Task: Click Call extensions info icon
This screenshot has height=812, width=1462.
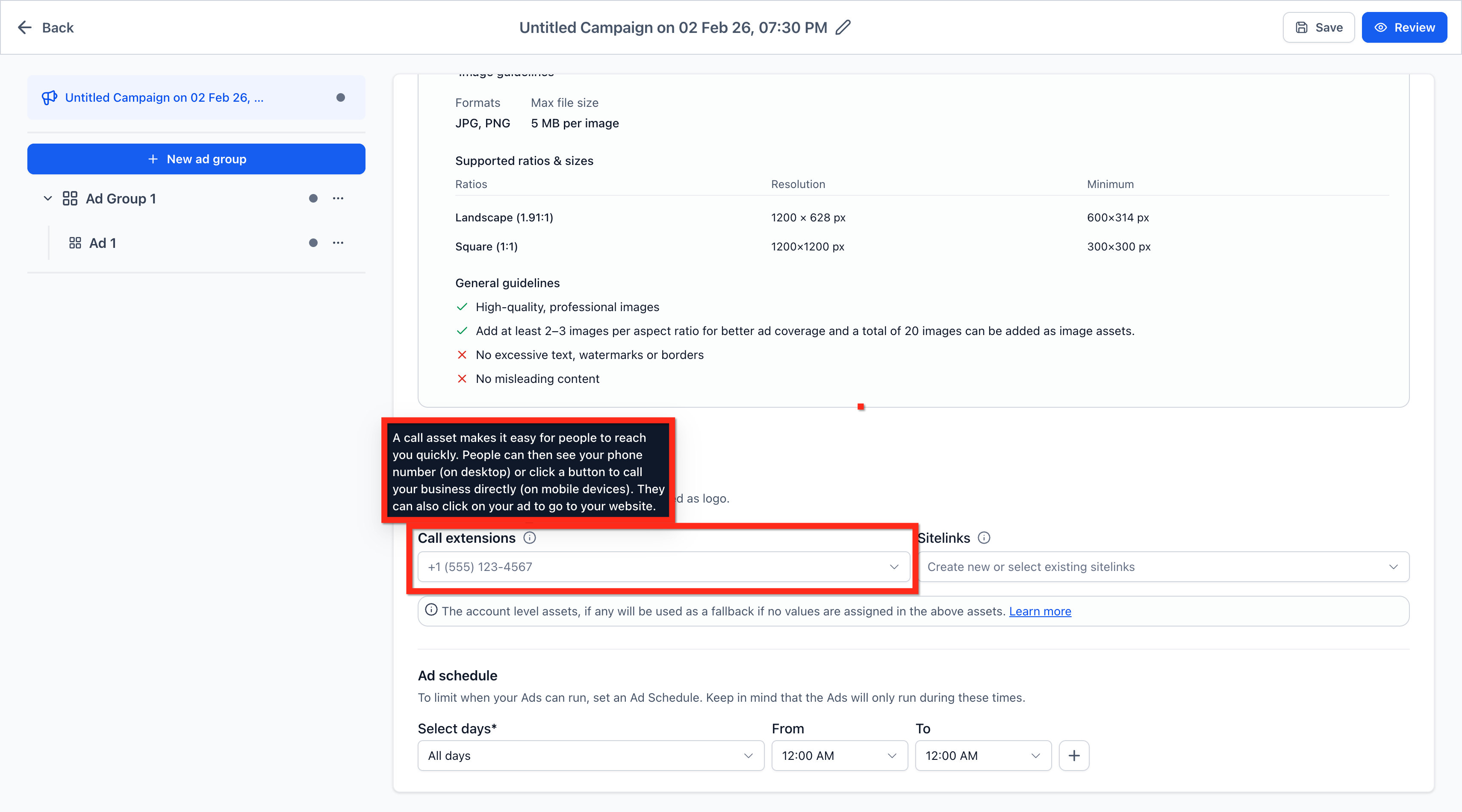Action: pos(530,537)
